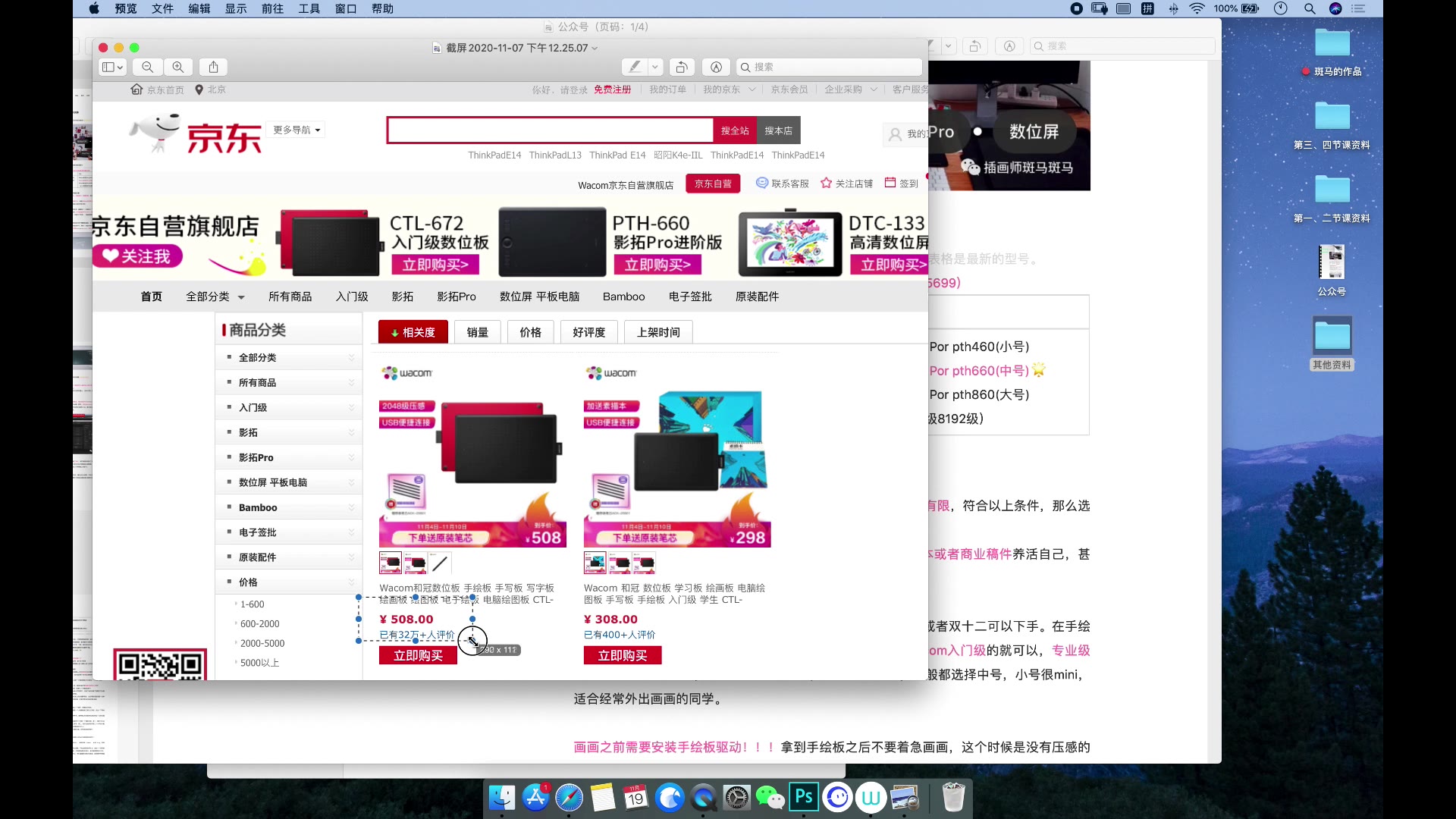The height and width of the screenshot is (819, 1456).
Task: Select the blue variant thumbnail under ¥308 tablet
Action: pyautogui.click(x=595, y=563)
